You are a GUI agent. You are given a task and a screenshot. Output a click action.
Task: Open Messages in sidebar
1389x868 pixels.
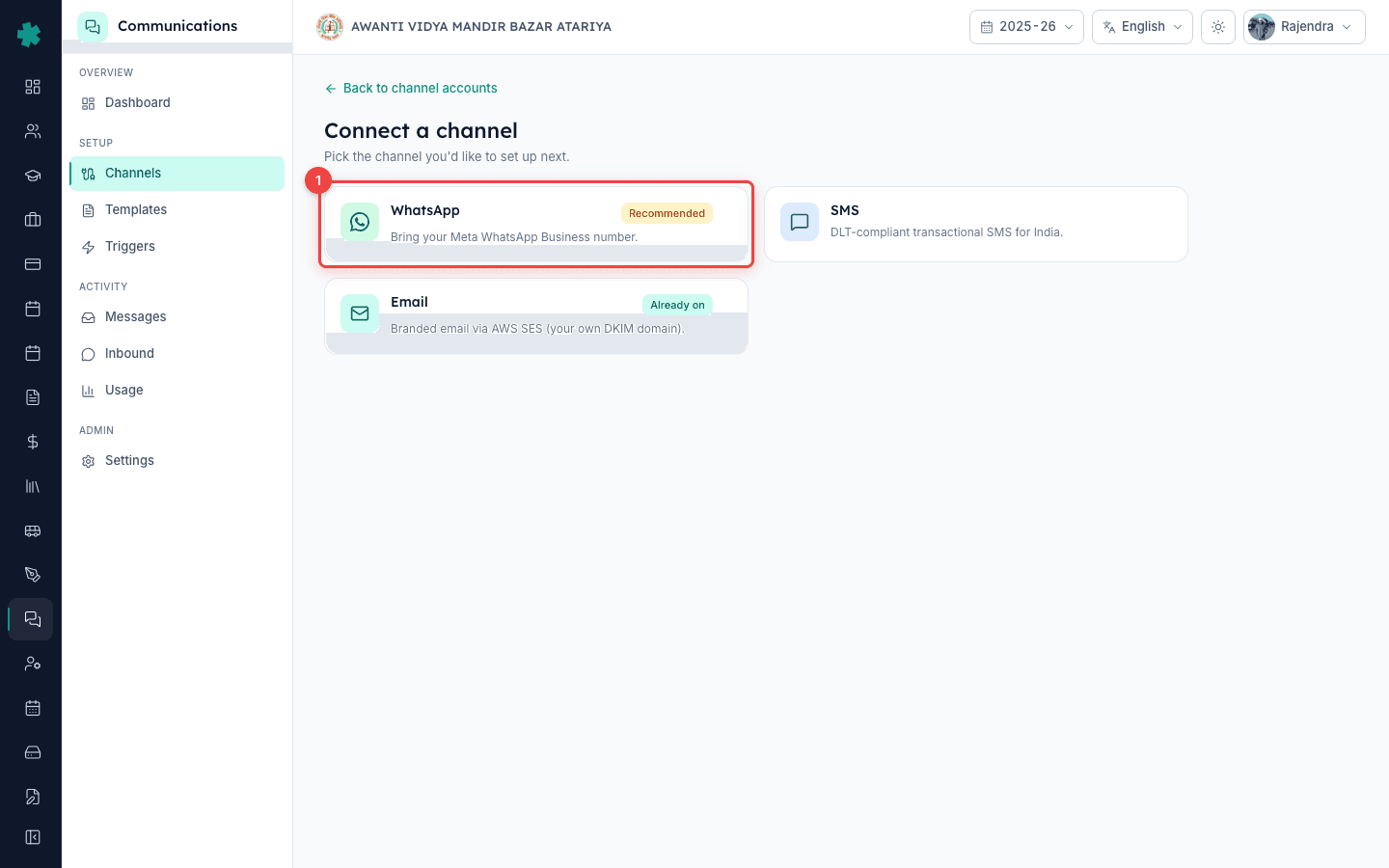[177, 317]
